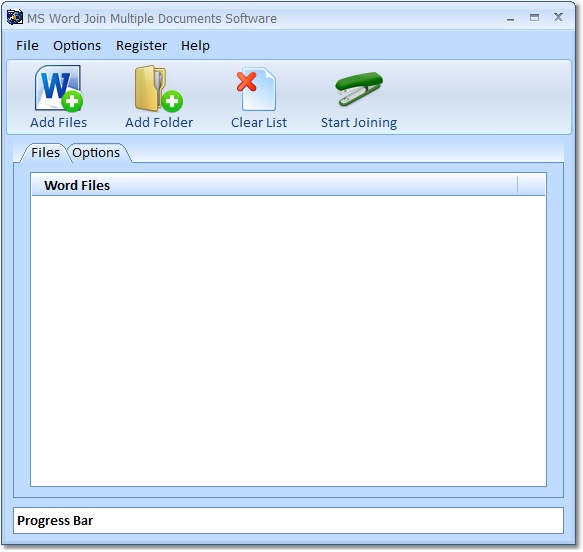The height and width of the screenshot is (552, 583).
Task: Switch to the Files tab
Action: pyautogui.click(x=45, y=153)
